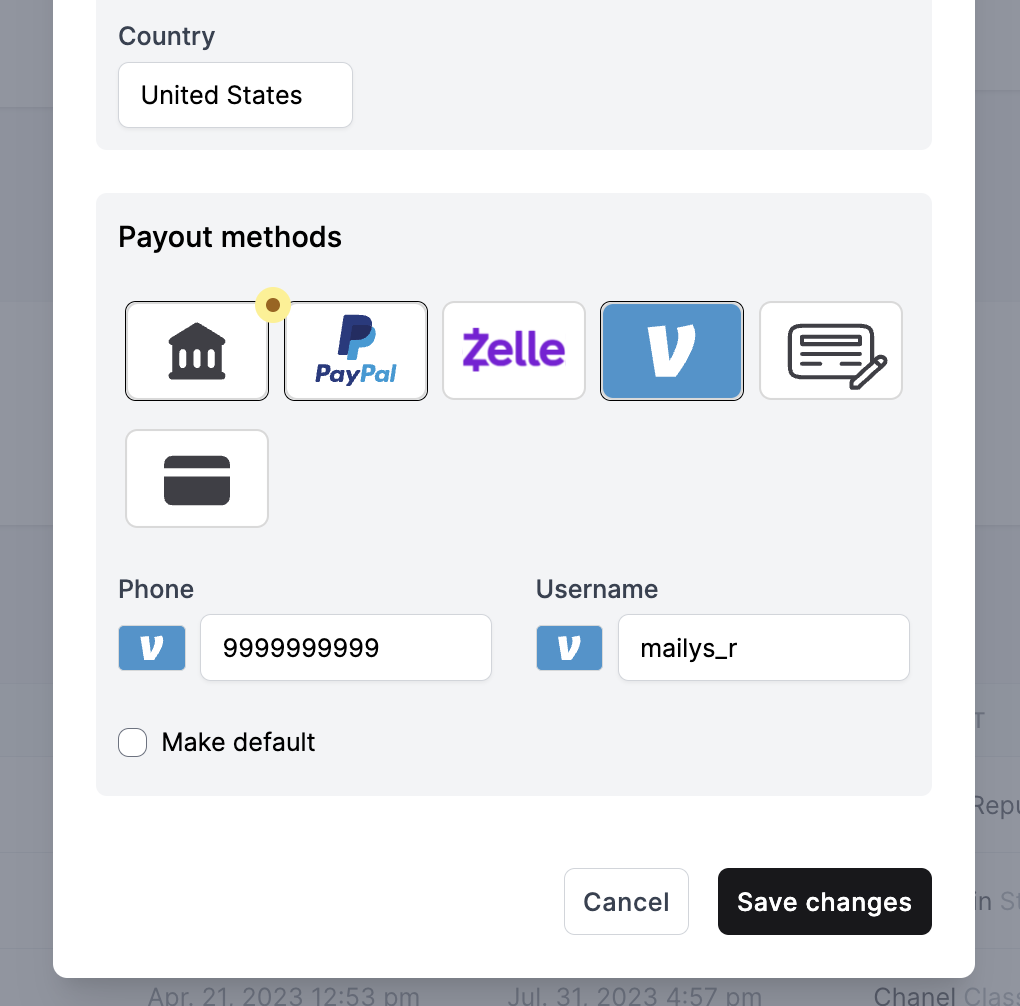1020x1006 pixels.
Task: Click the Country field label
Action: (x=167, y=36)
